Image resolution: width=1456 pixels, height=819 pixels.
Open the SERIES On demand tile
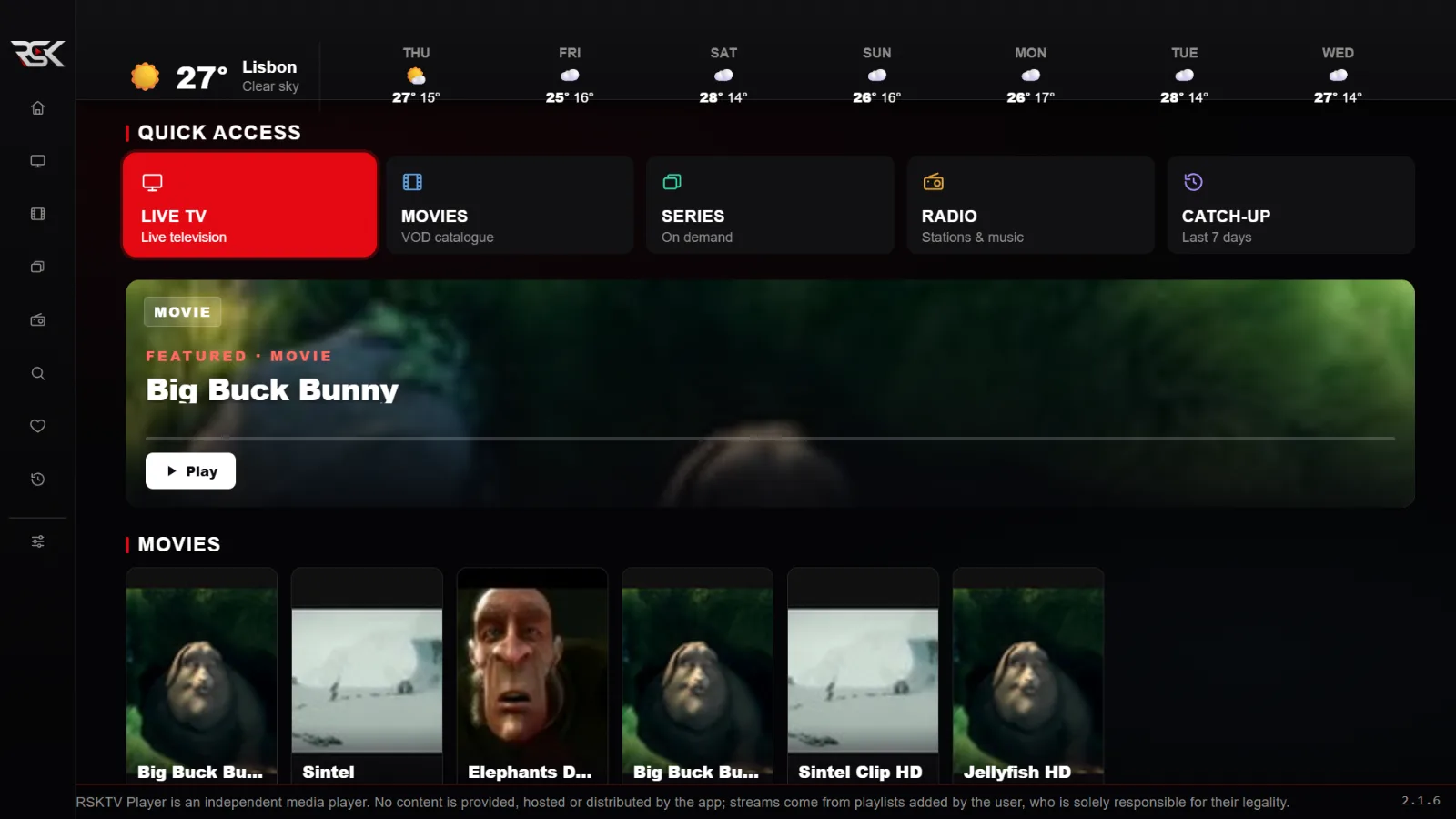pyautogui.click(x=770, y=205)
